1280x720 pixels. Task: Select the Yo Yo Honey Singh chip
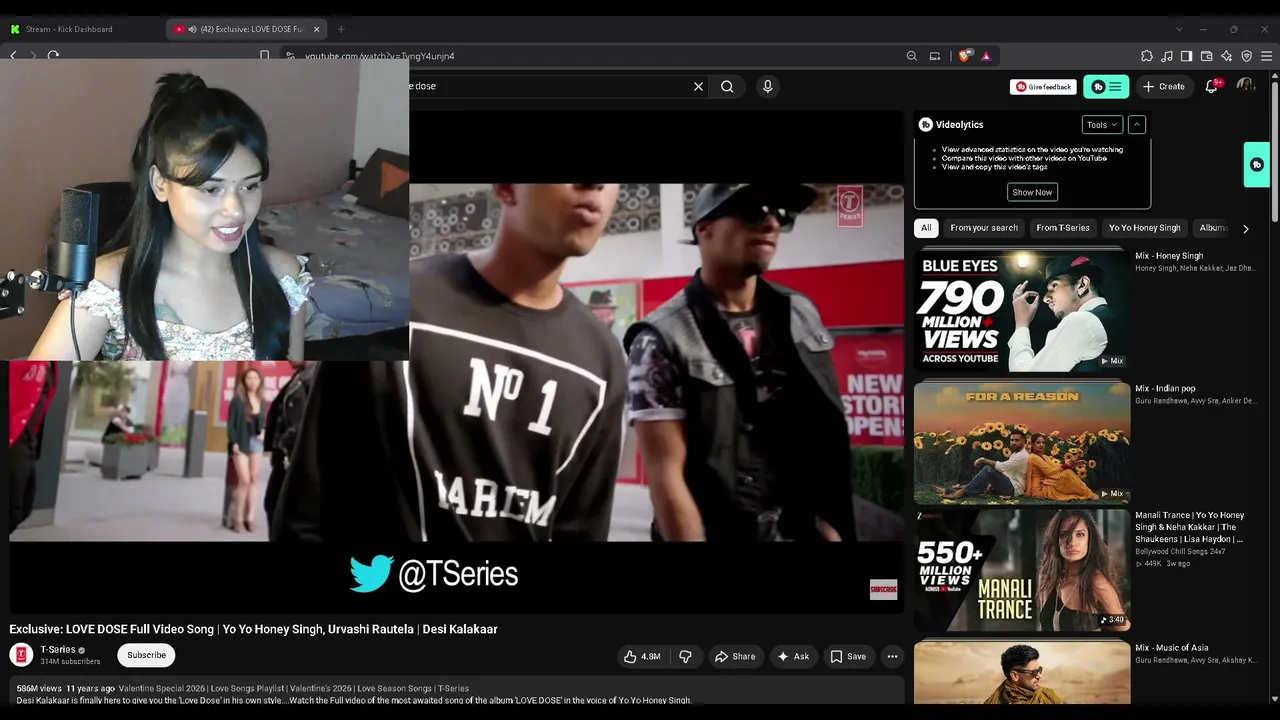click(1145, 228)
